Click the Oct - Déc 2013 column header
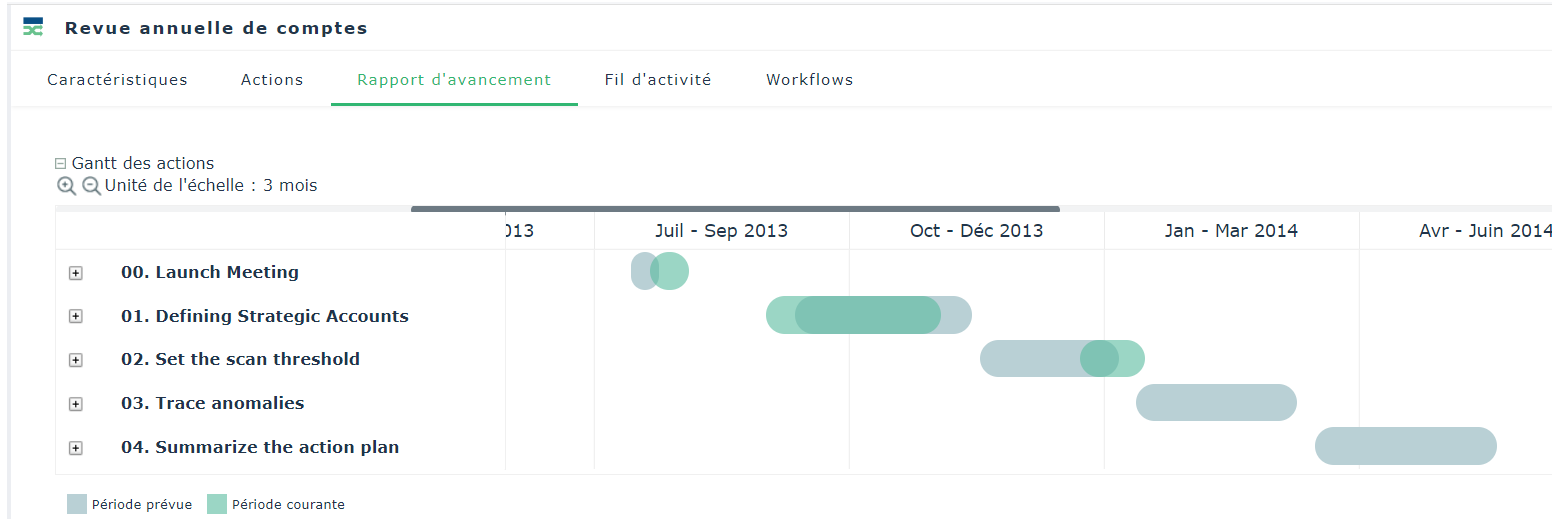Image resolution: width=1558 pixels, height=521 pixels. [x=976, y=231]
